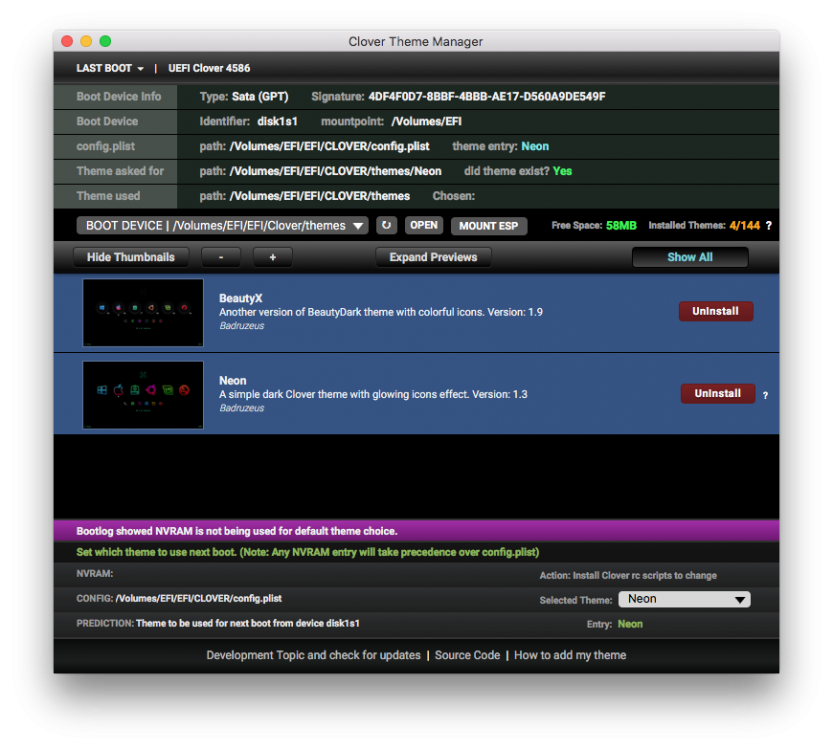
Task: Toggle Hide Thumbnails
Action: (x=131, y=257)
